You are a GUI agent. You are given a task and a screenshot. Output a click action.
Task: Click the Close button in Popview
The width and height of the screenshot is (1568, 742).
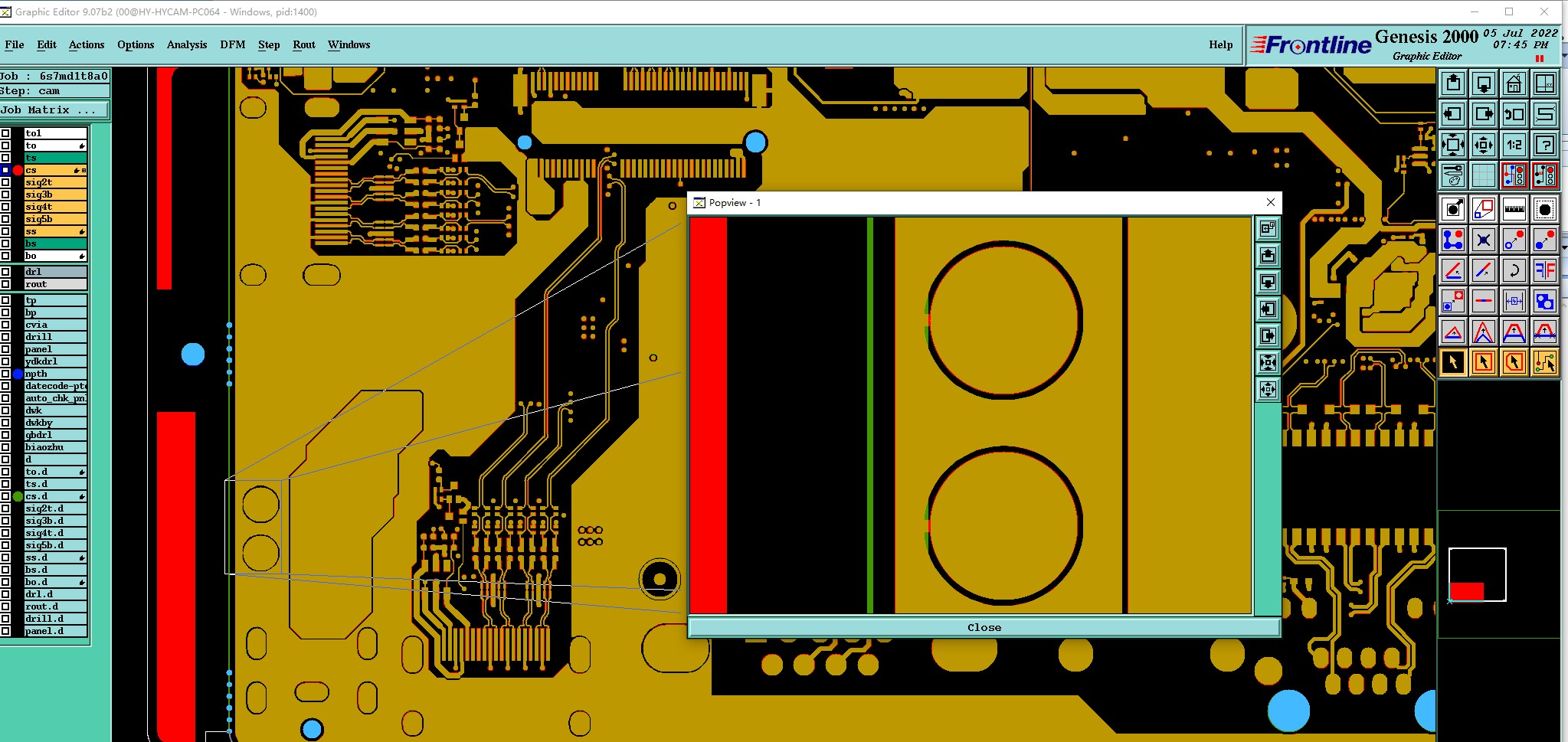click(984, 627)
